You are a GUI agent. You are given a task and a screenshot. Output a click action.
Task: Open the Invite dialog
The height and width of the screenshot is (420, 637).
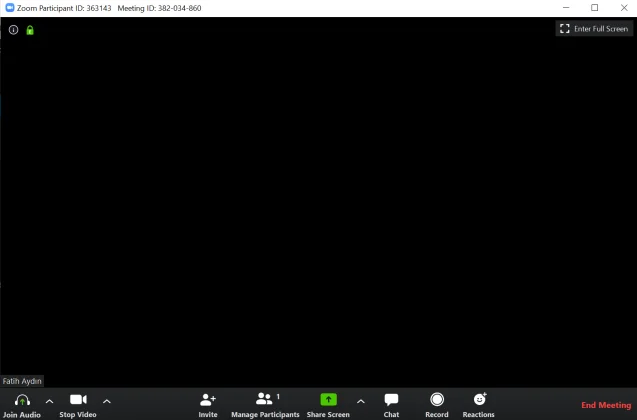208,405
